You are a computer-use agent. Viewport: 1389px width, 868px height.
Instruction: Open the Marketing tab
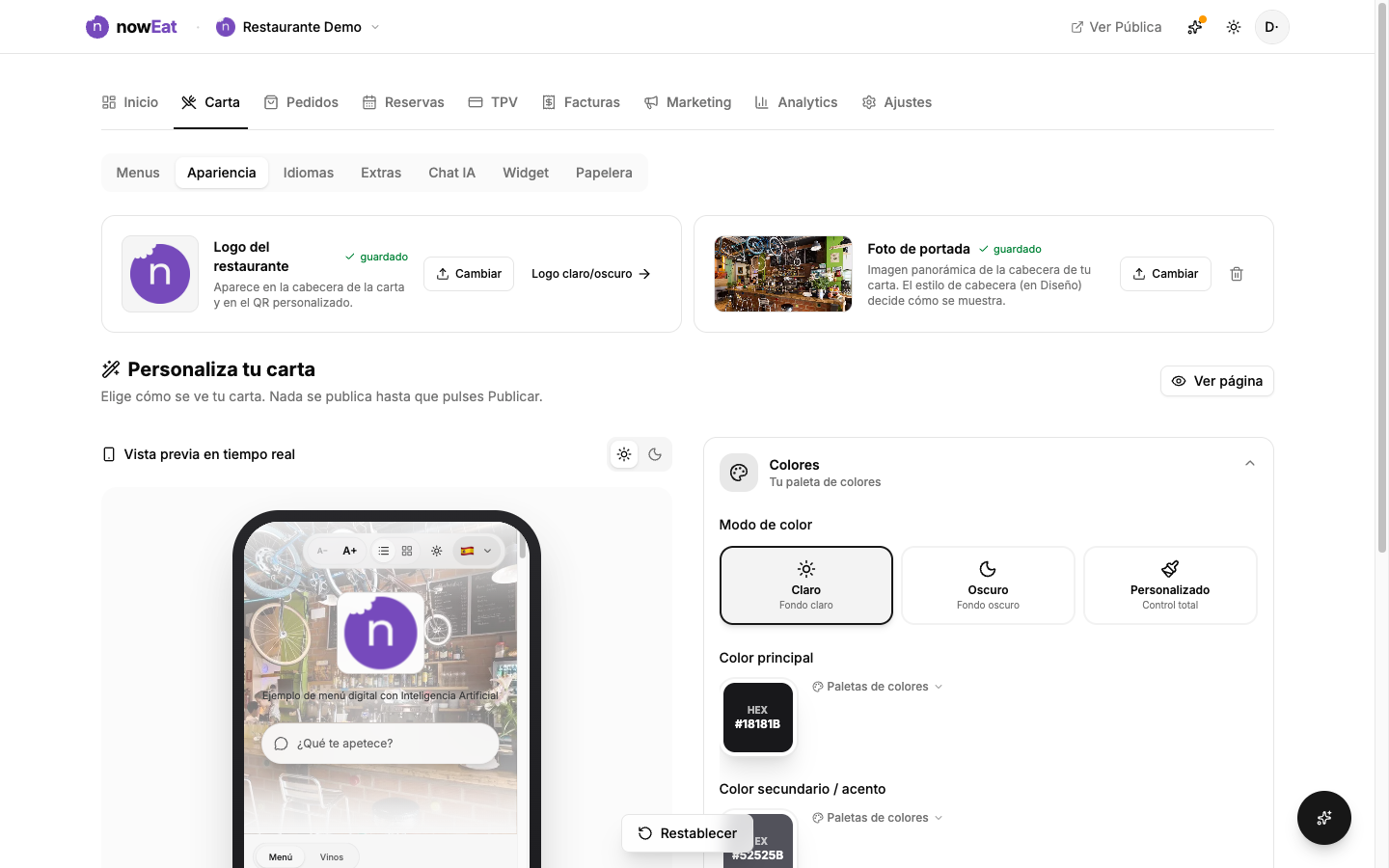688,102
